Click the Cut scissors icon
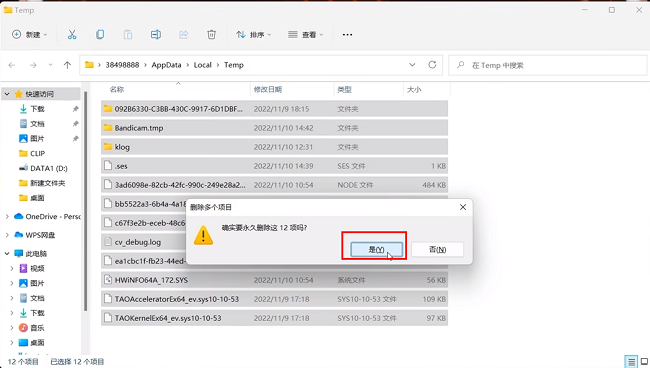Image resolution: width=650 pixels, height=368 pixels. tap(72, 35)
